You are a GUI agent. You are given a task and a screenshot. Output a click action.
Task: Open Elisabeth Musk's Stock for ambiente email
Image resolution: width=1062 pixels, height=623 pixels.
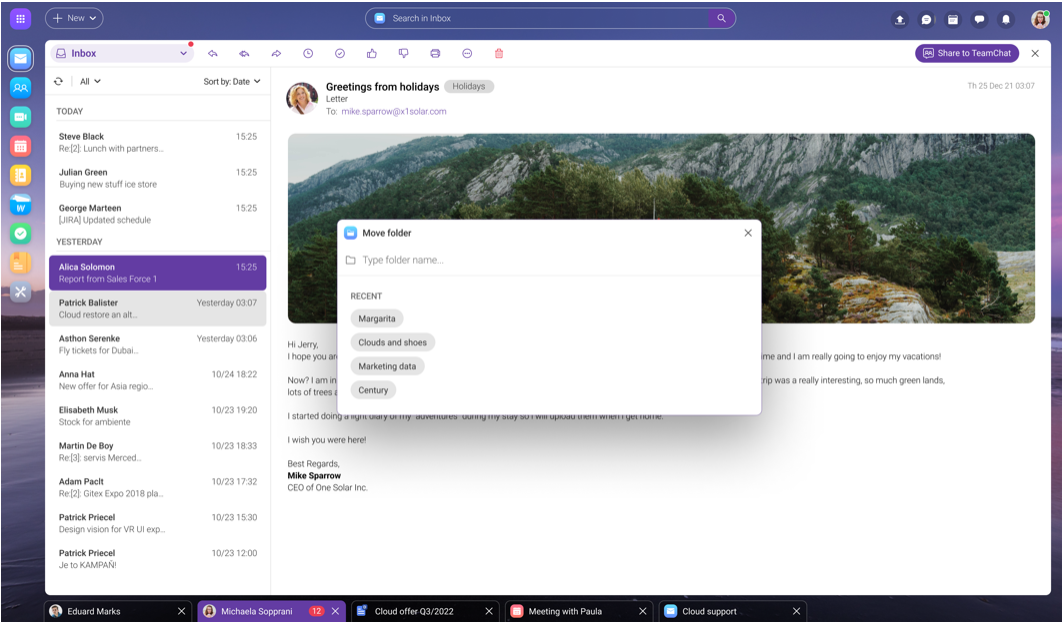[158, 416]
